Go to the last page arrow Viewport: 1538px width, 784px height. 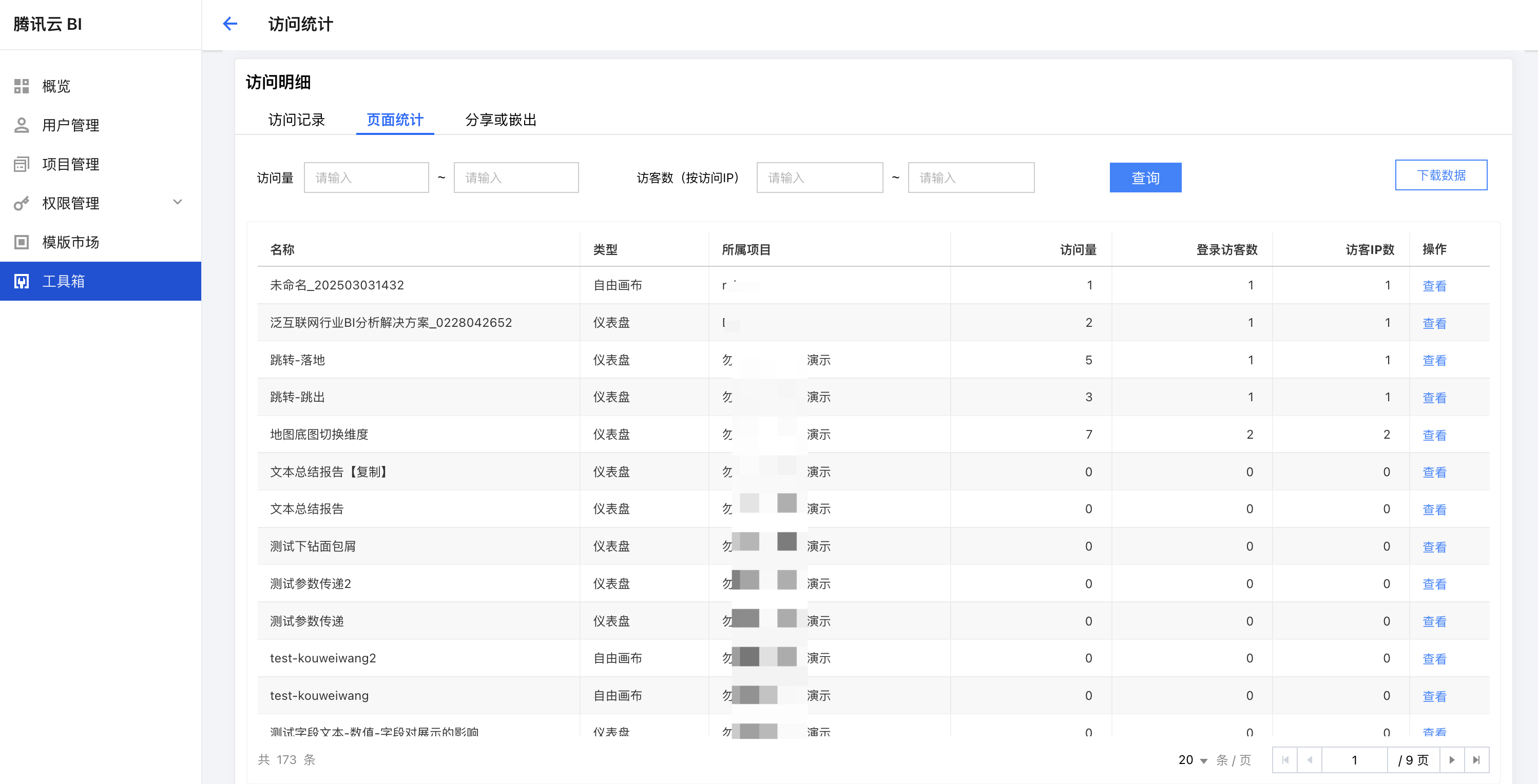coord(1476,760)
